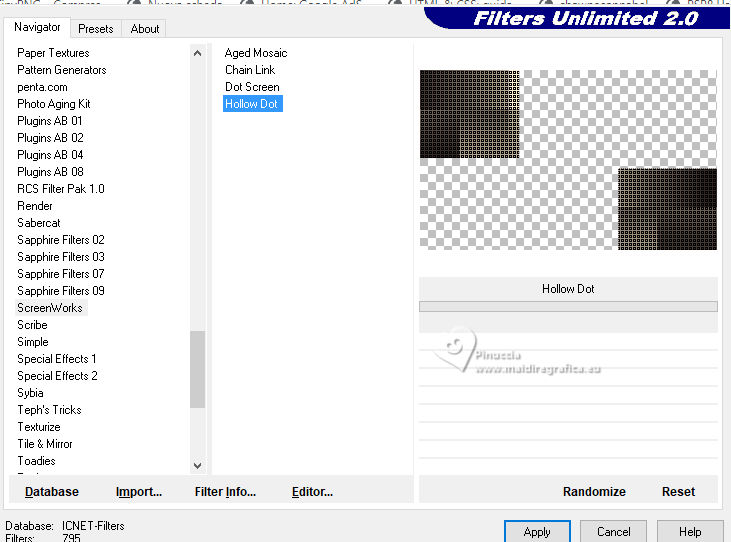Select Sybia category
The height and width of the screenshot is (542, 731).
[30, 393]
